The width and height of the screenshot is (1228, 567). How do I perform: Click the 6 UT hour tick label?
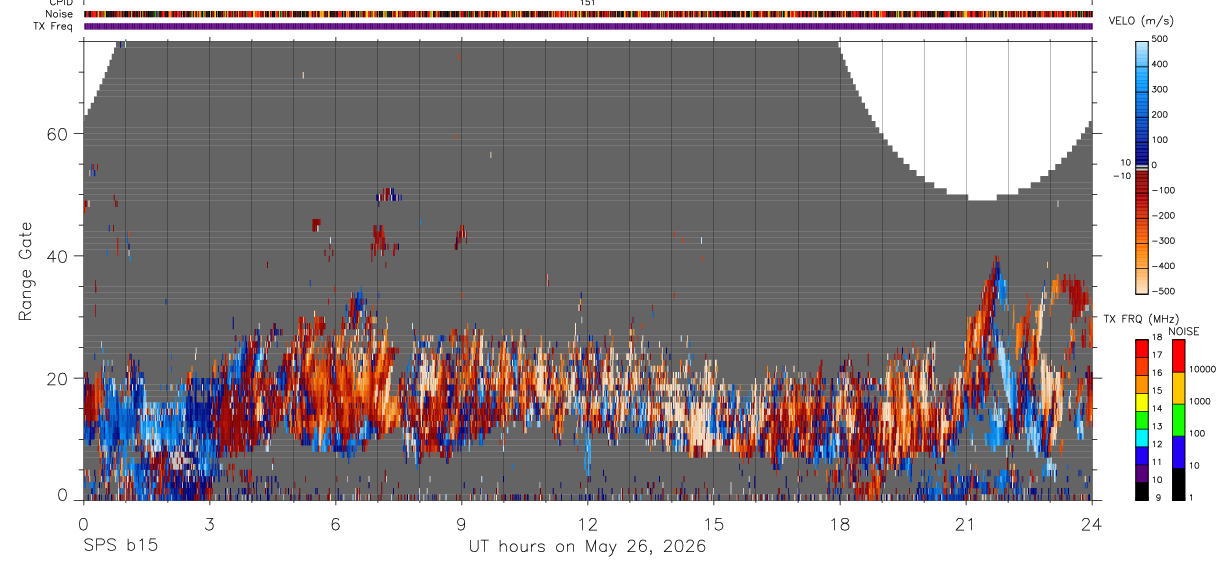(336, 523)
